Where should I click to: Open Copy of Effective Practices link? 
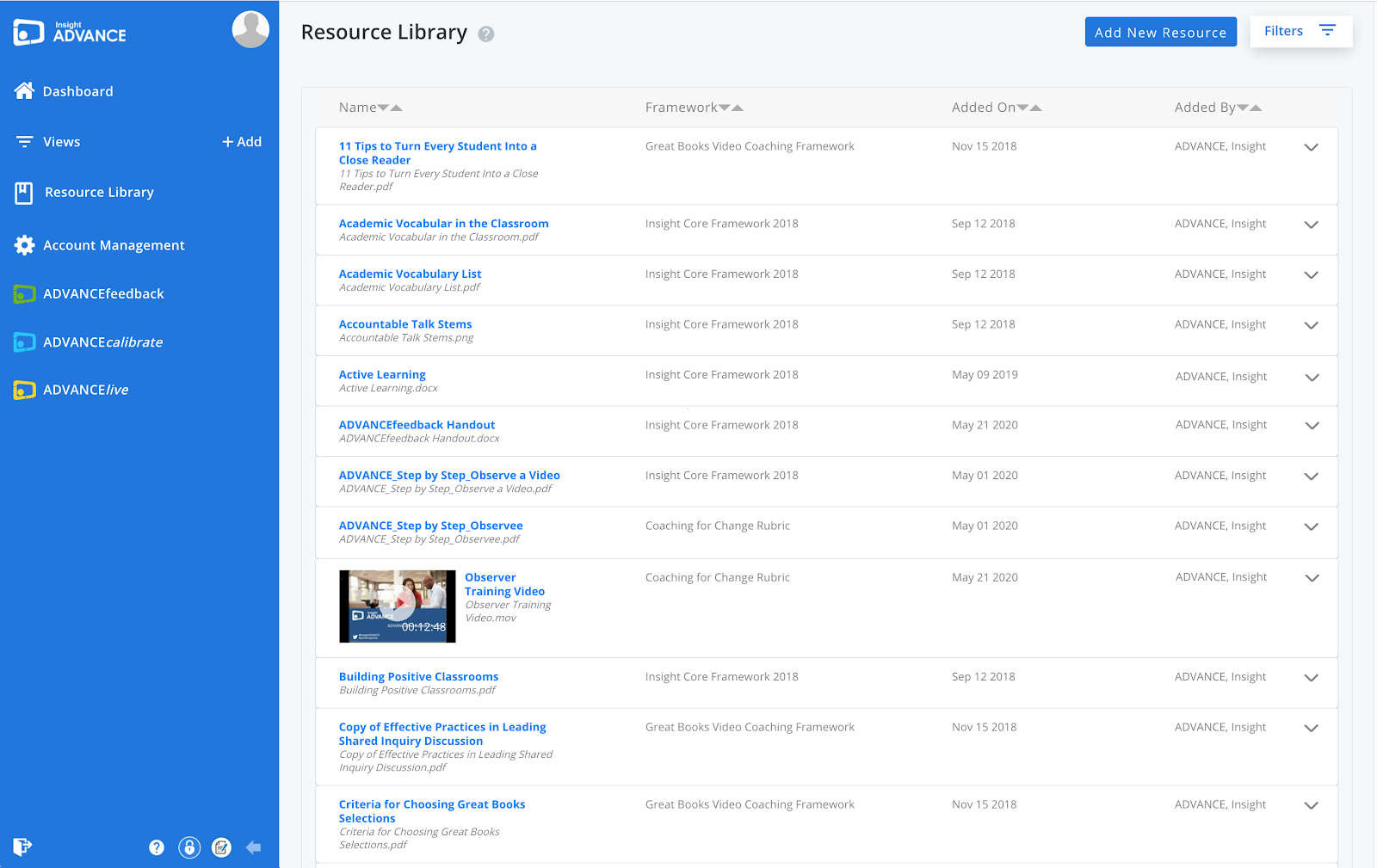[442, 734]
